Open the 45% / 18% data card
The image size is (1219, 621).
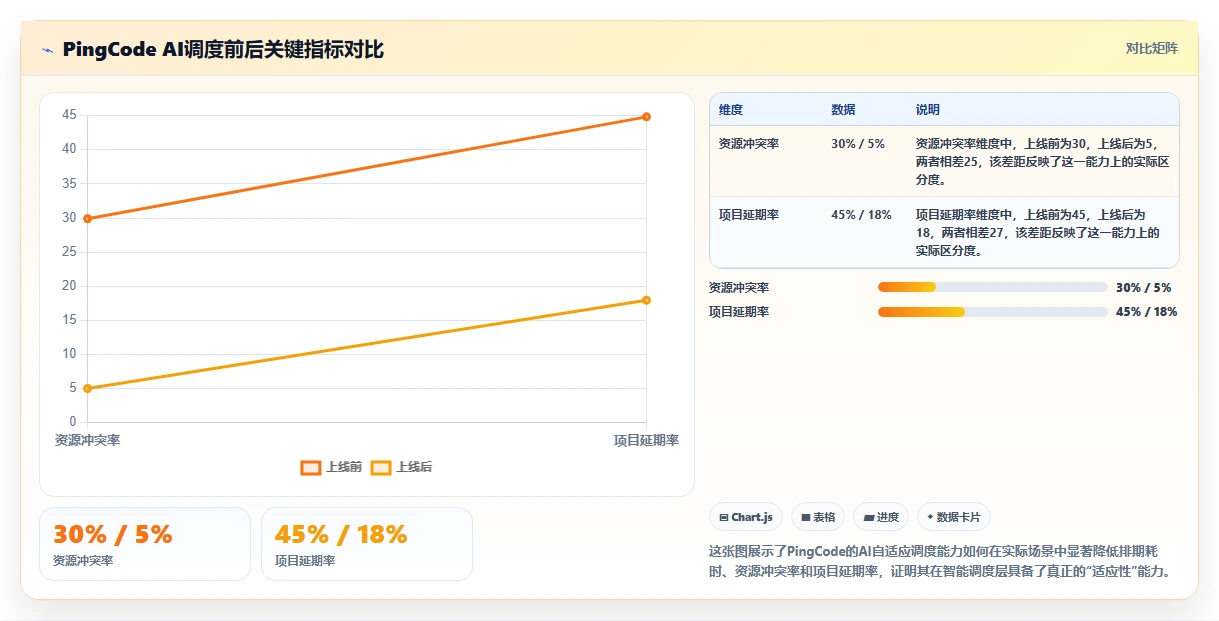[x=367, y=544]
